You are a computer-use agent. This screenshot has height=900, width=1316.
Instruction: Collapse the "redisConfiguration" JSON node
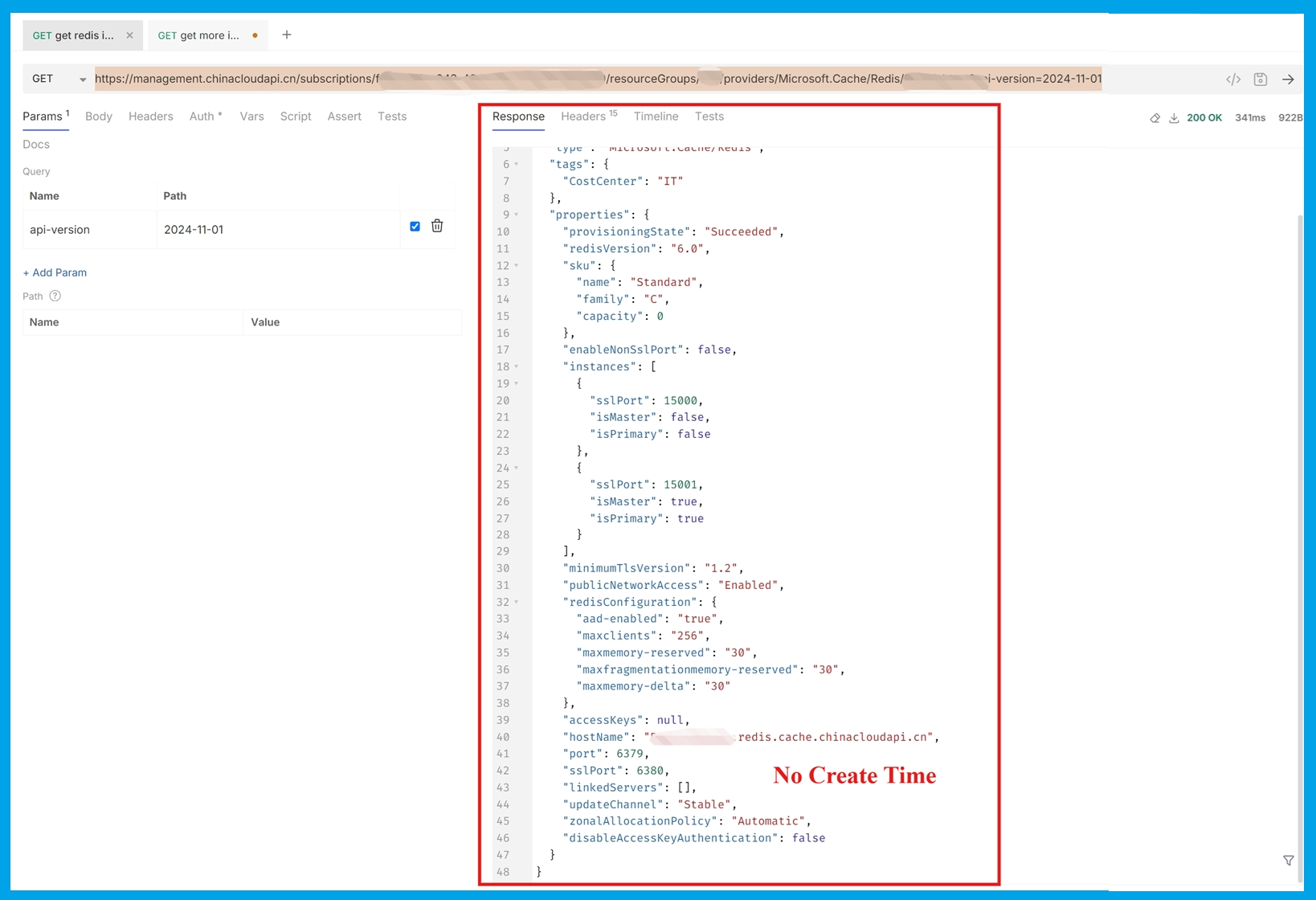[517, 602]
